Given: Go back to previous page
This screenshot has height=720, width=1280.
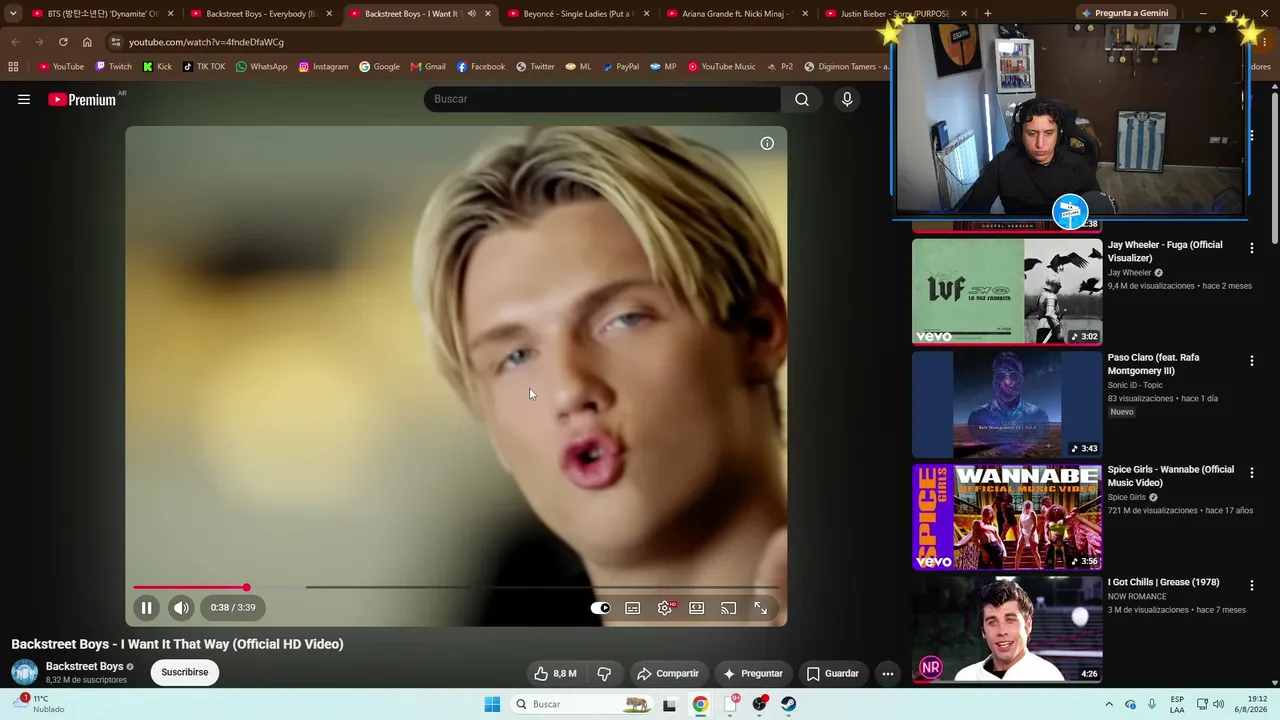Looking at the screenshot, I should pyautogui.click(x=15, y=42).
